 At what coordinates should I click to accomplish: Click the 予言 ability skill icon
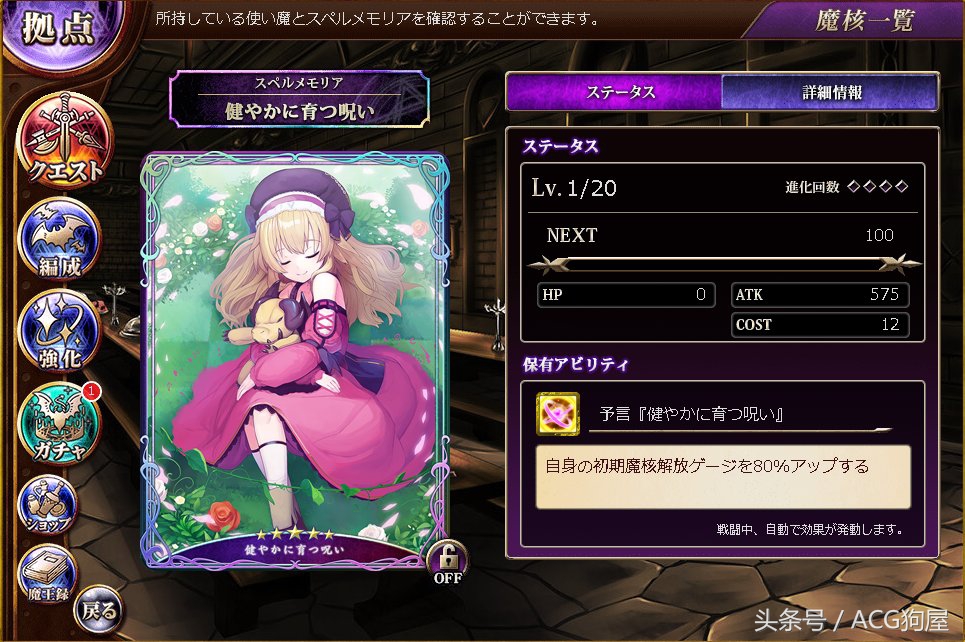558,414
